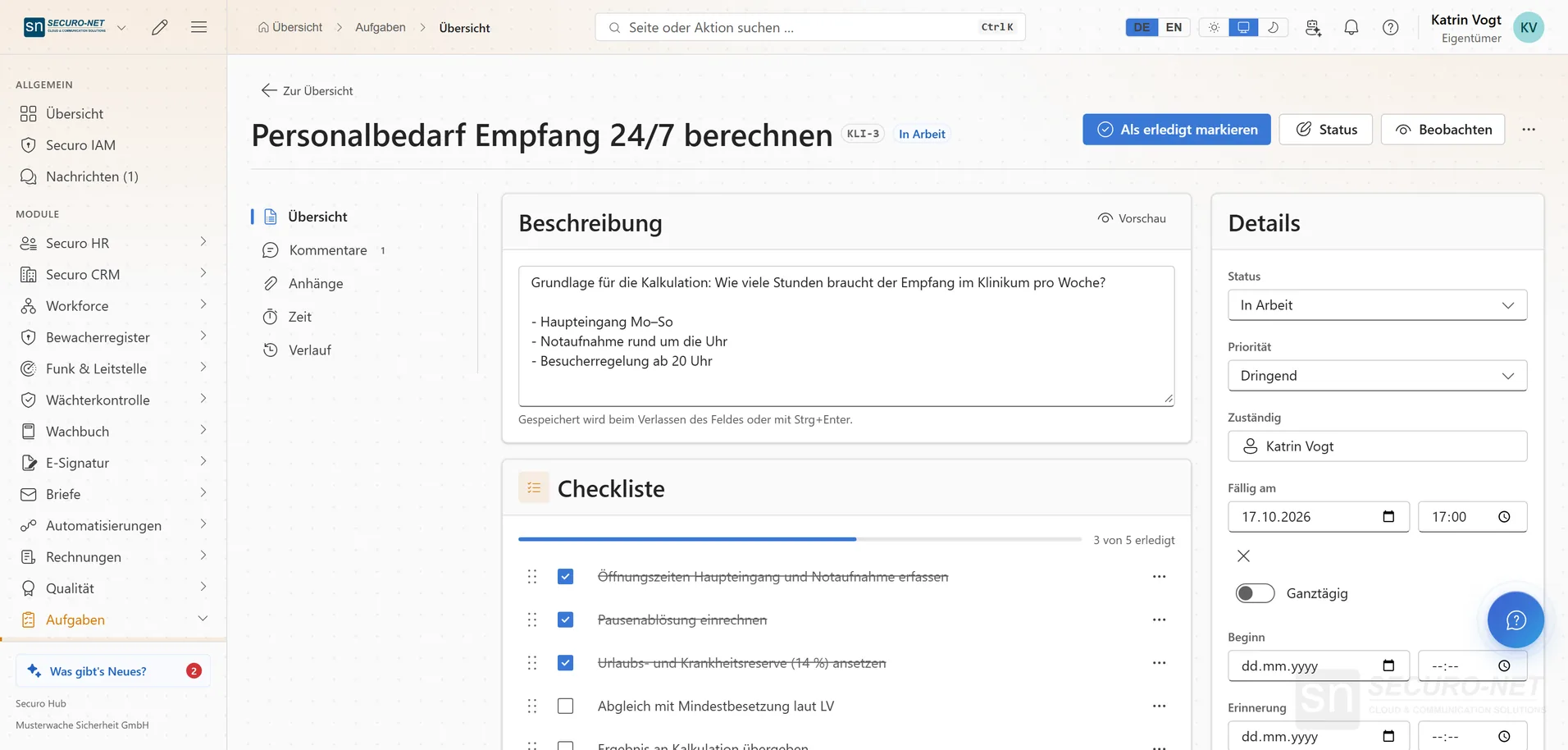The width and height of the screenshot is (1568, 750).
Task: Click Als erledigt markieren button
Action: (x=1176, y=130)
